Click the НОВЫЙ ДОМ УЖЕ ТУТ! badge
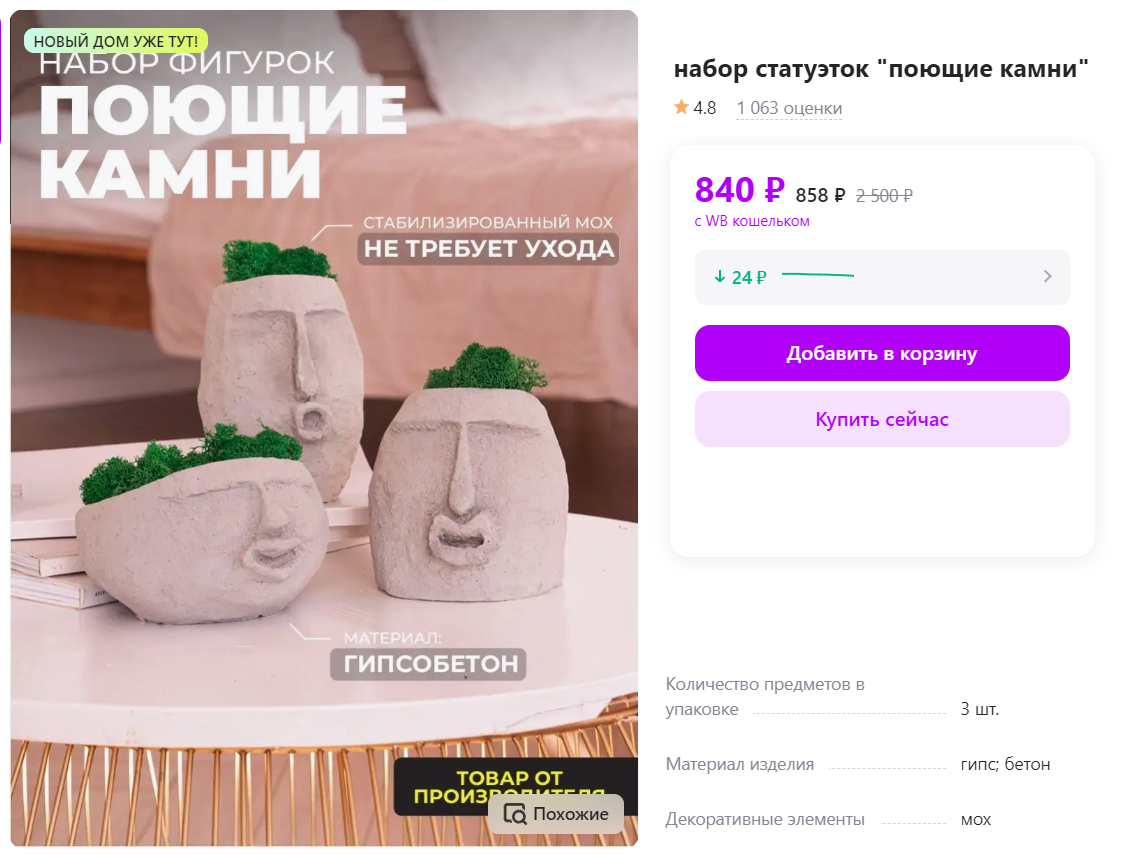This screenshot has height=866, width=1126. click(x=116, y=42)
